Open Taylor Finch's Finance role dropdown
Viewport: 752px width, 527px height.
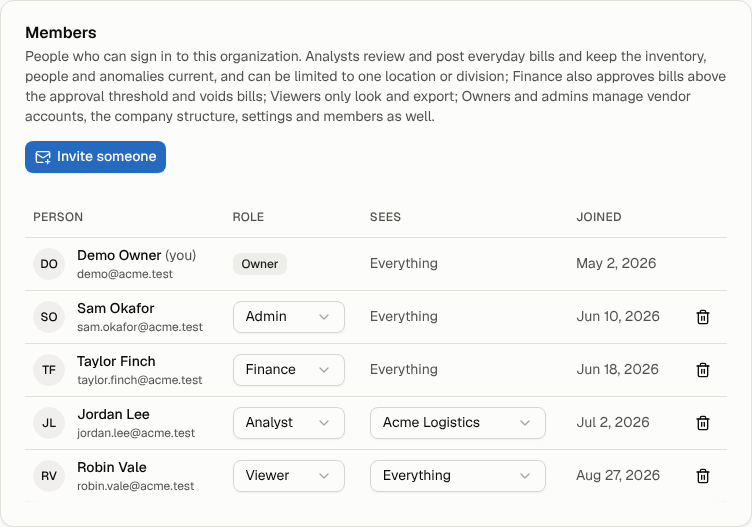pyautogui.click(x=289, y=370)
